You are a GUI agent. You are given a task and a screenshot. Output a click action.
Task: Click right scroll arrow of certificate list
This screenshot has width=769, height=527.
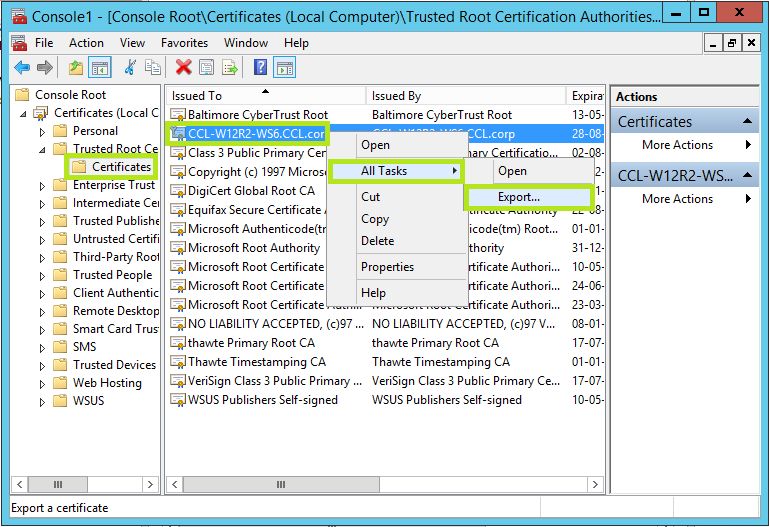(x=595, y=484)
